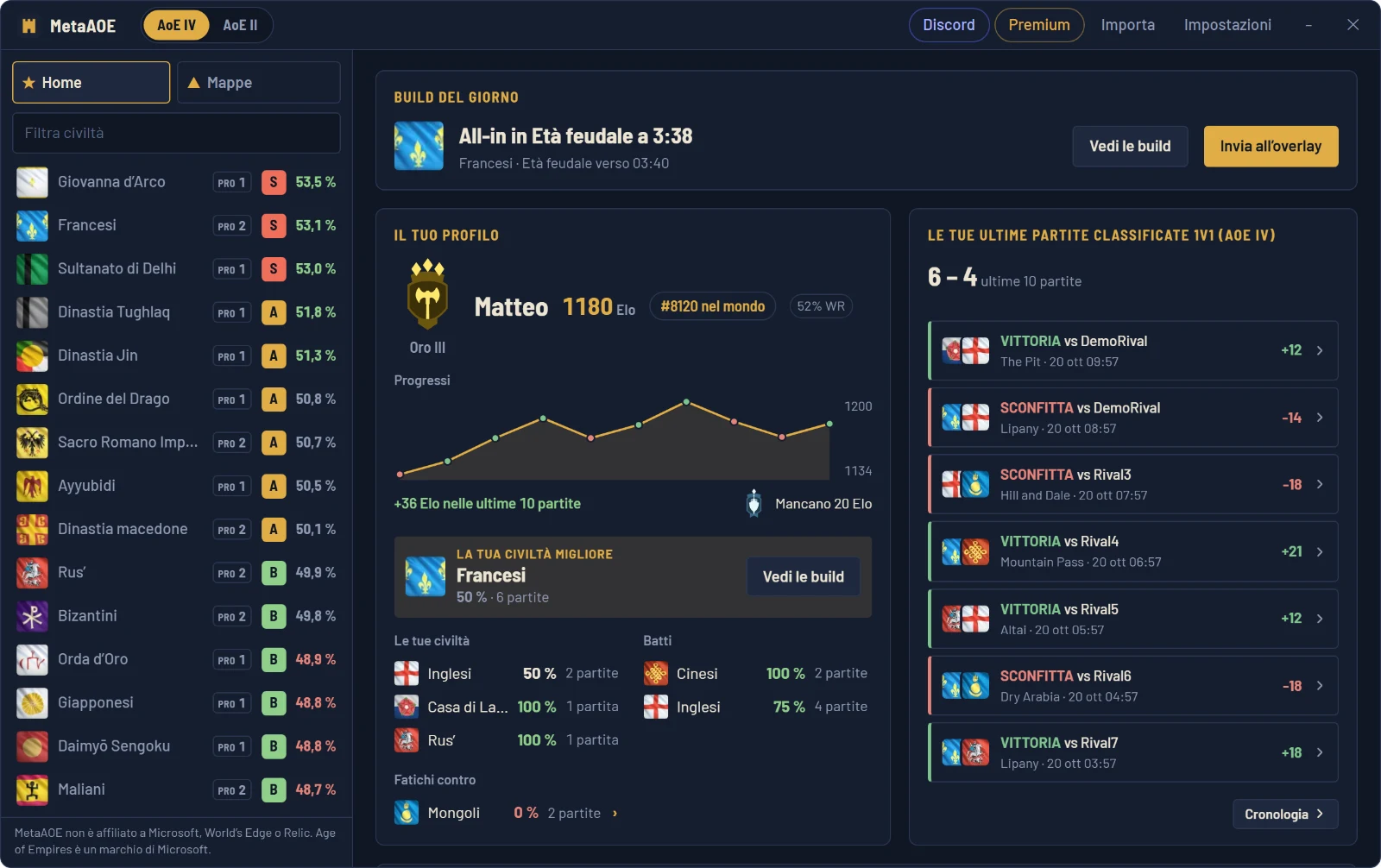Switch to the AoE II game toggle
The width and height of the screenshot is (1381, 868).
240,25
